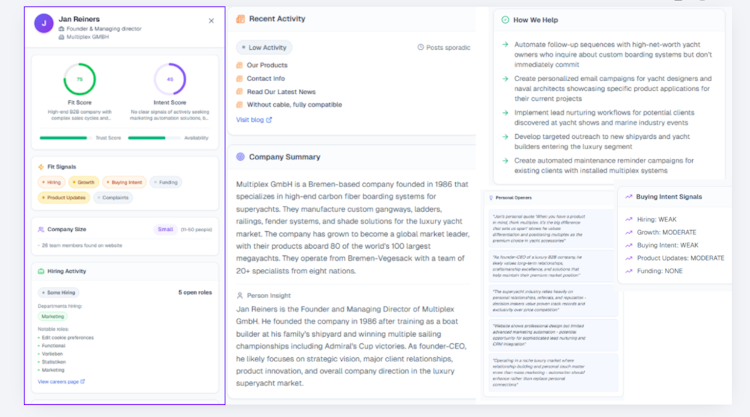
Task: Click the Hiring Activity section icon
Action: (41, 271)
